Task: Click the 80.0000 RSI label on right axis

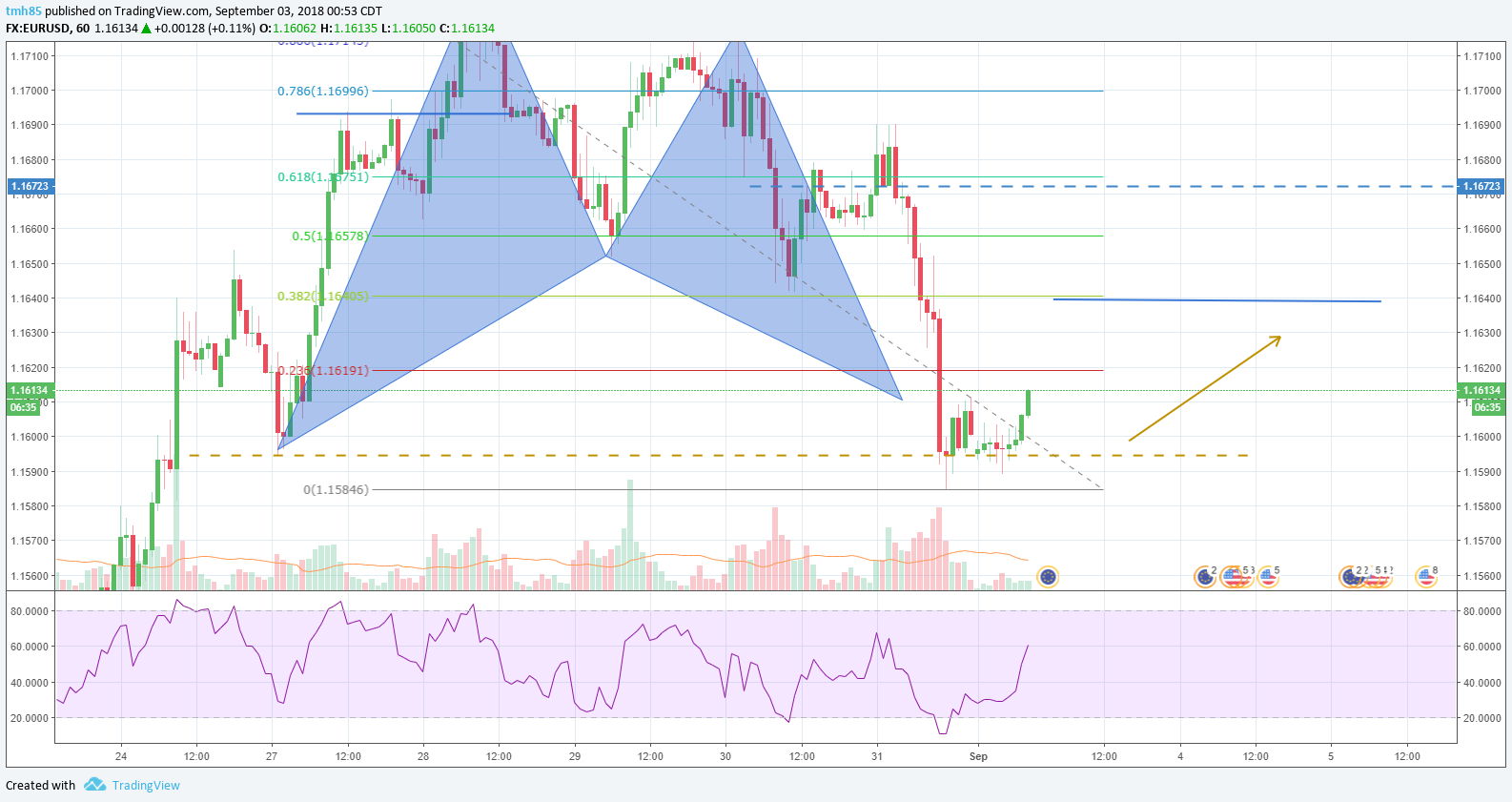Action: coord(1482,611)
